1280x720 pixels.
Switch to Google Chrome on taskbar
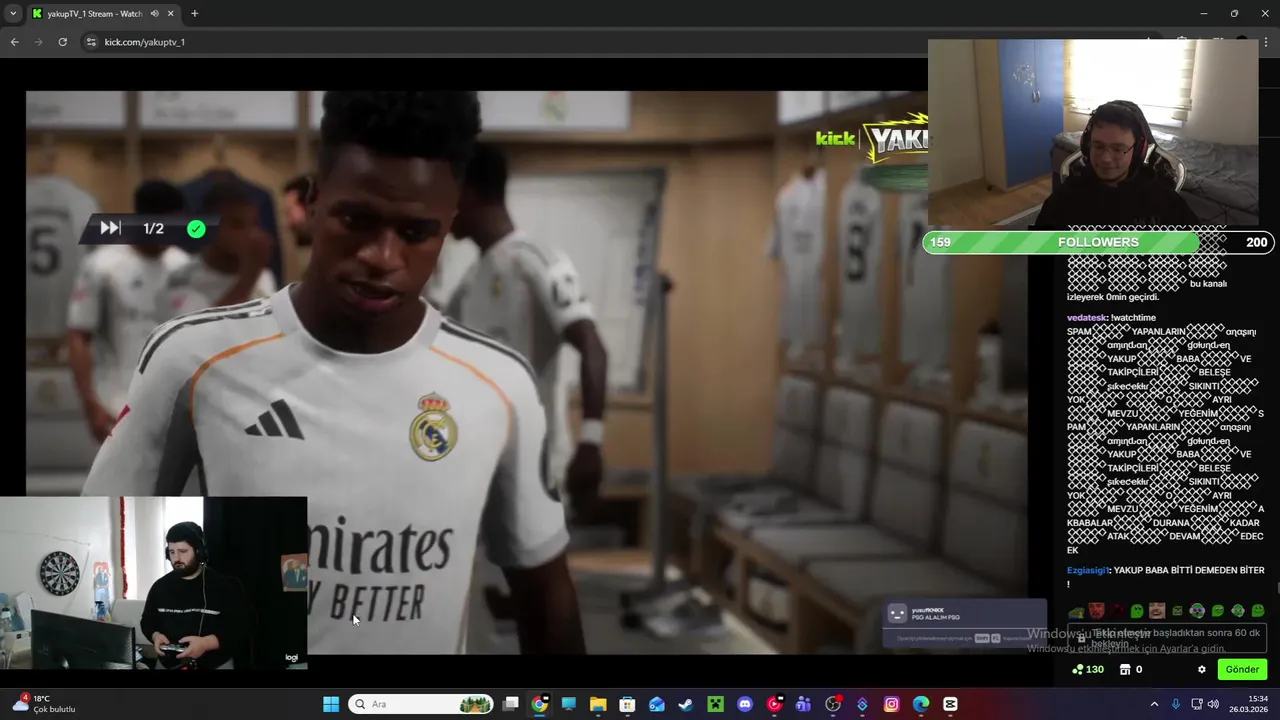click(x=539, y=704)
